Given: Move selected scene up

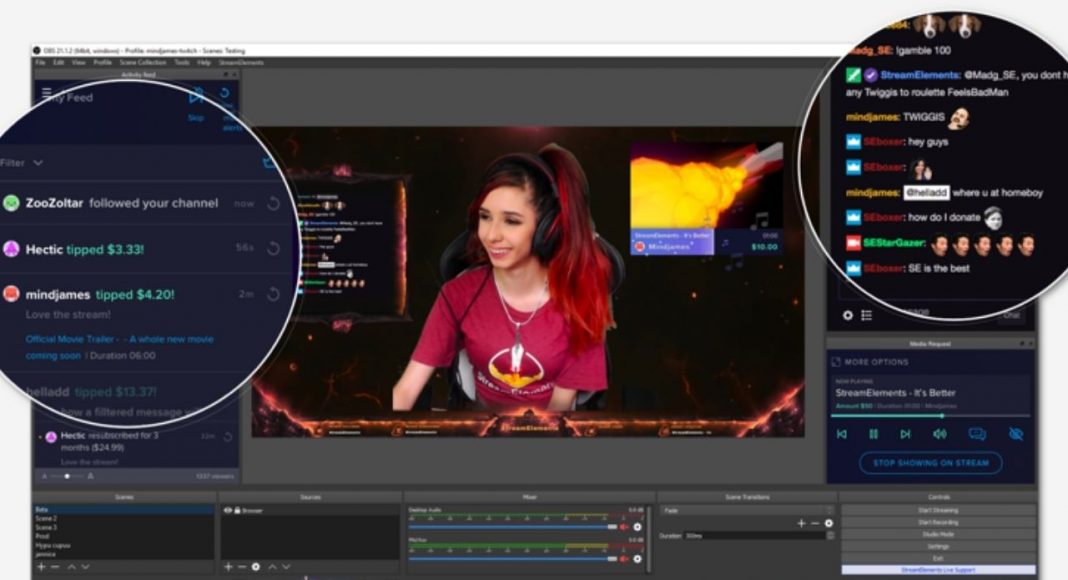Looking at the screenshot, I should 72,566.
